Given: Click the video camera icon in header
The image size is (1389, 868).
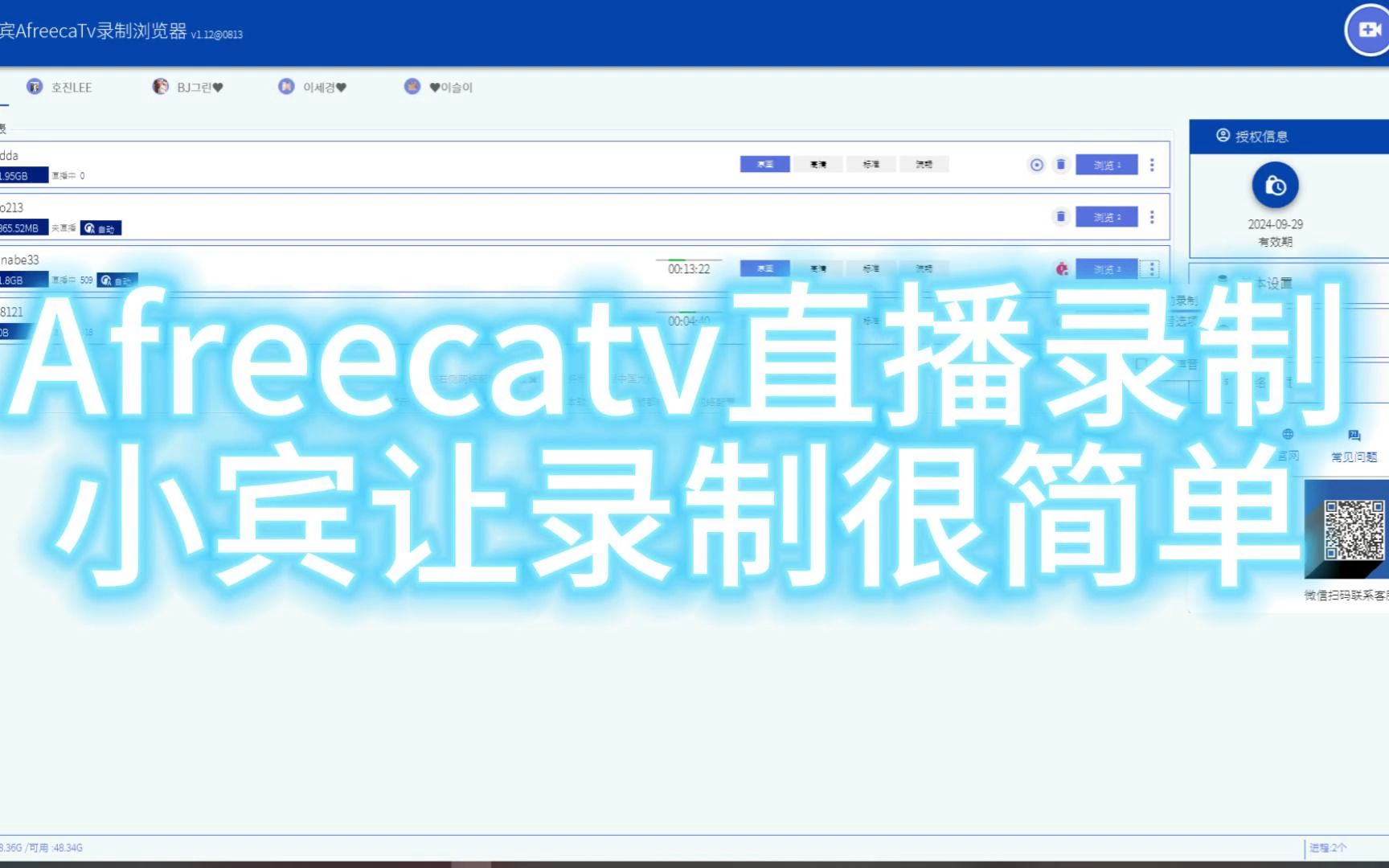Looking at the screenshot, I should click(x=1370, y=30).
